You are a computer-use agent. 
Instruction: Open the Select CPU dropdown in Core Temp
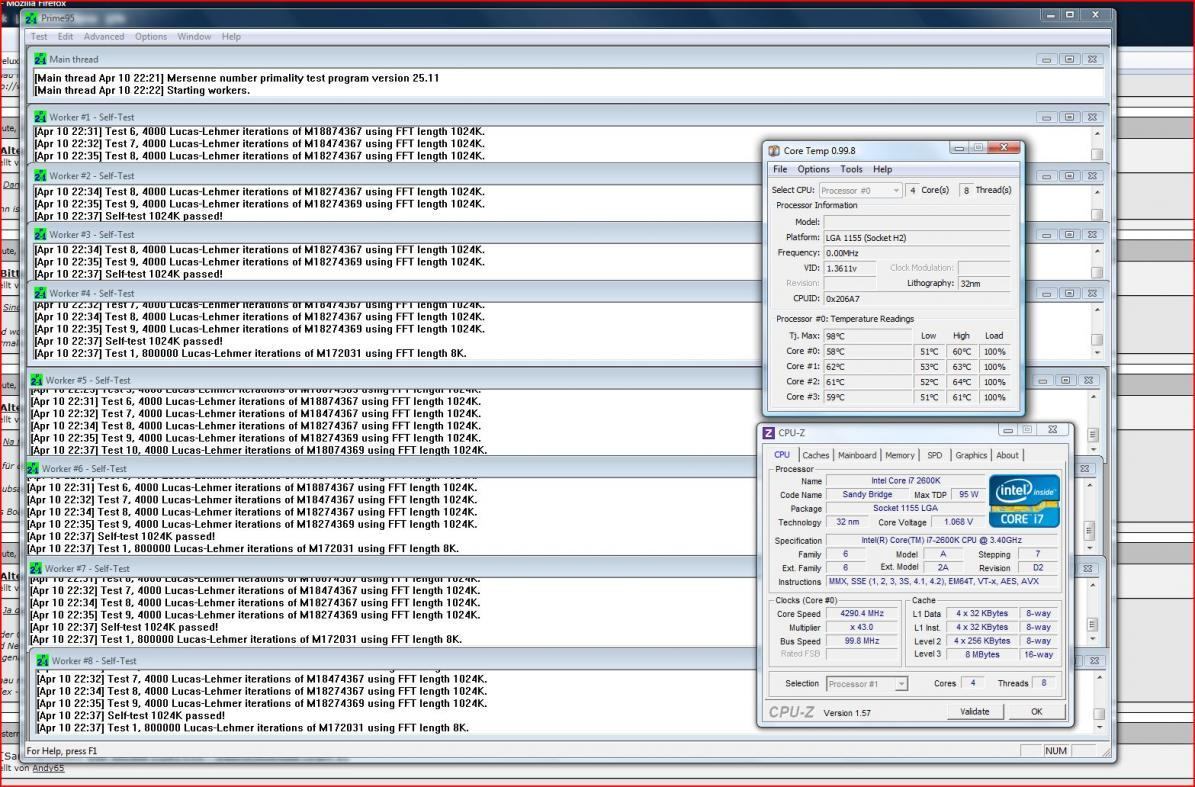pos(860,190)
